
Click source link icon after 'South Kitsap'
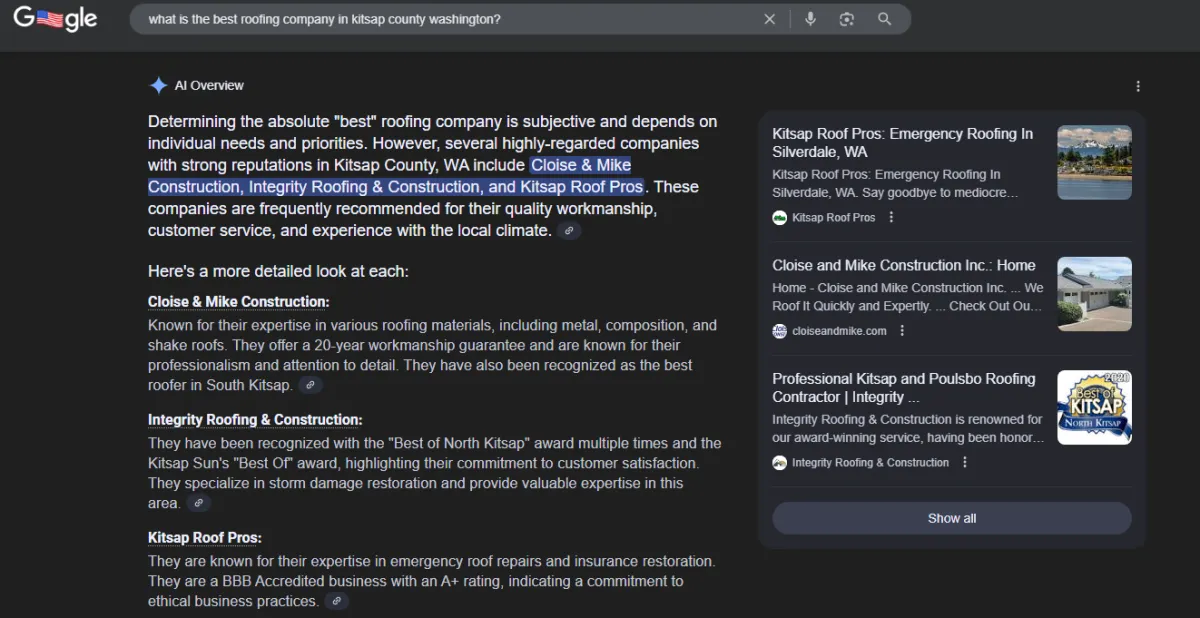click(310, 385)
